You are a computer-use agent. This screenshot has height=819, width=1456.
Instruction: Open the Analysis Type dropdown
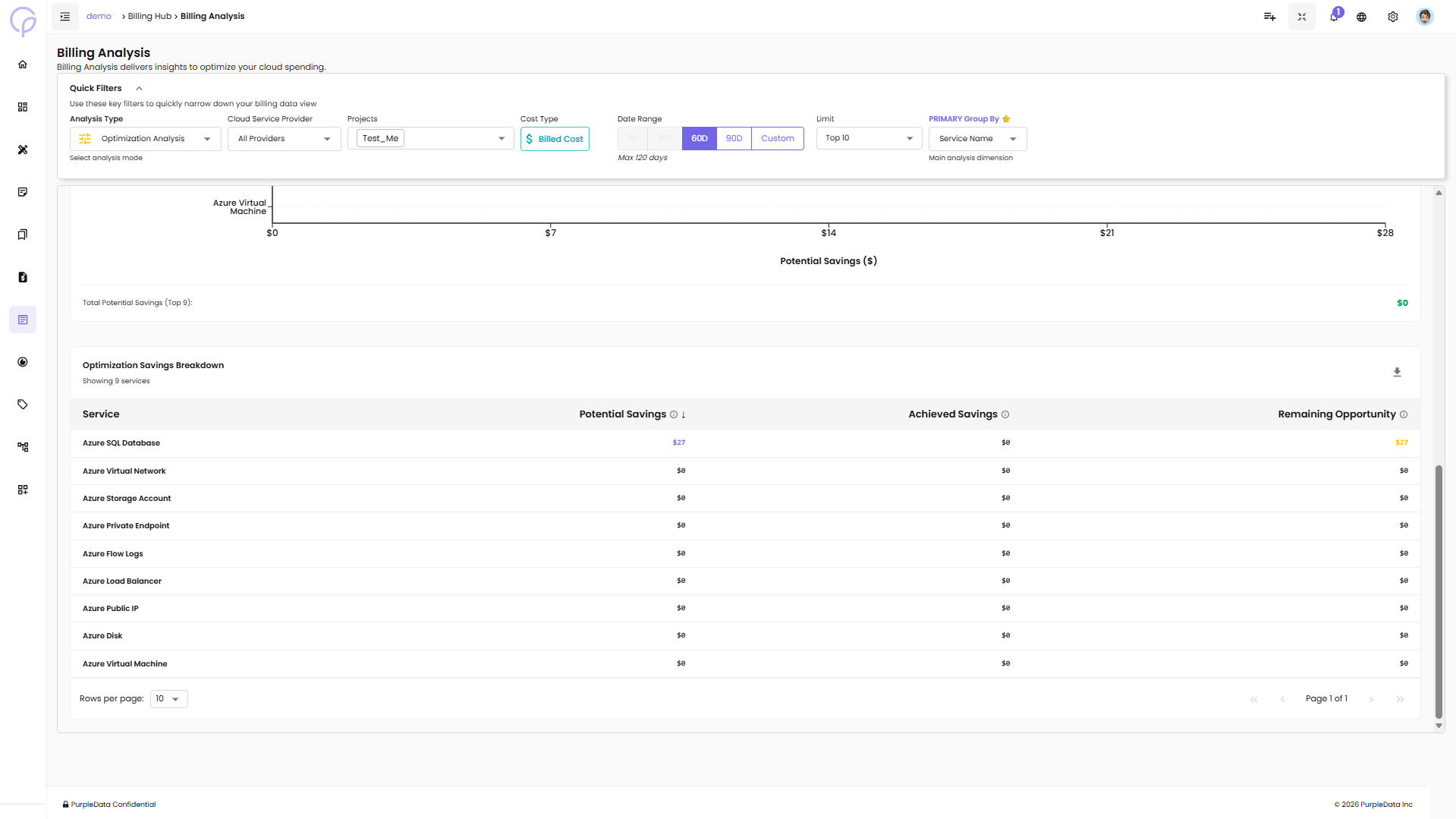coord(146,139)
